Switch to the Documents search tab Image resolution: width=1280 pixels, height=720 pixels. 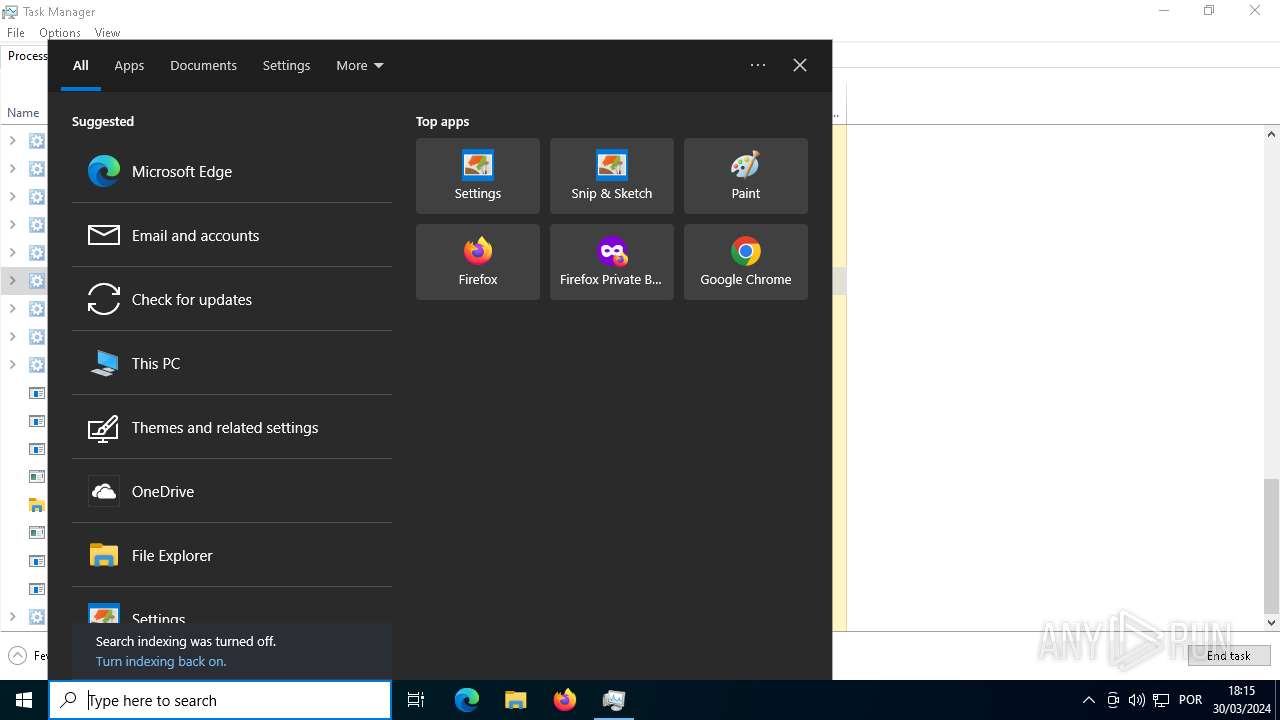point(203,65)
